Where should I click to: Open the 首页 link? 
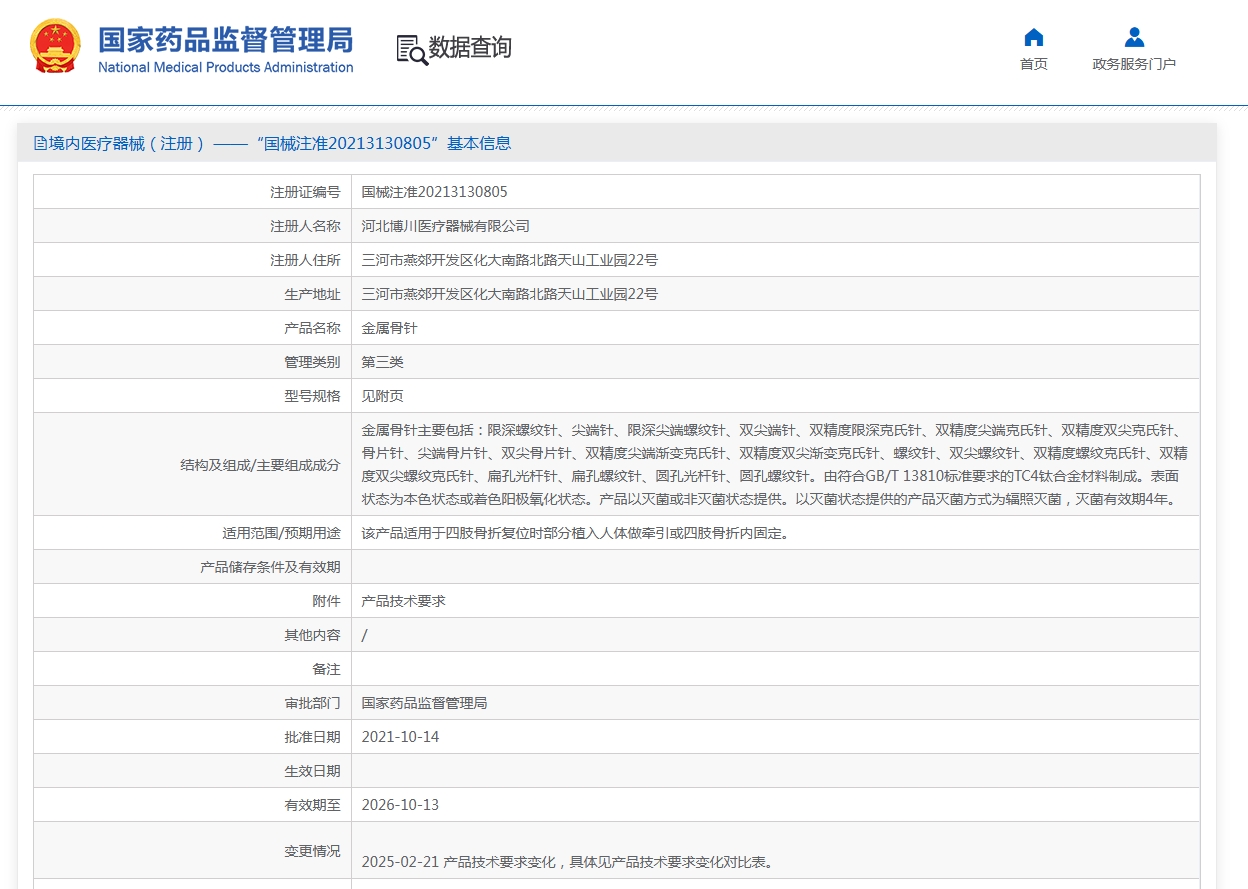(1034, 64)
